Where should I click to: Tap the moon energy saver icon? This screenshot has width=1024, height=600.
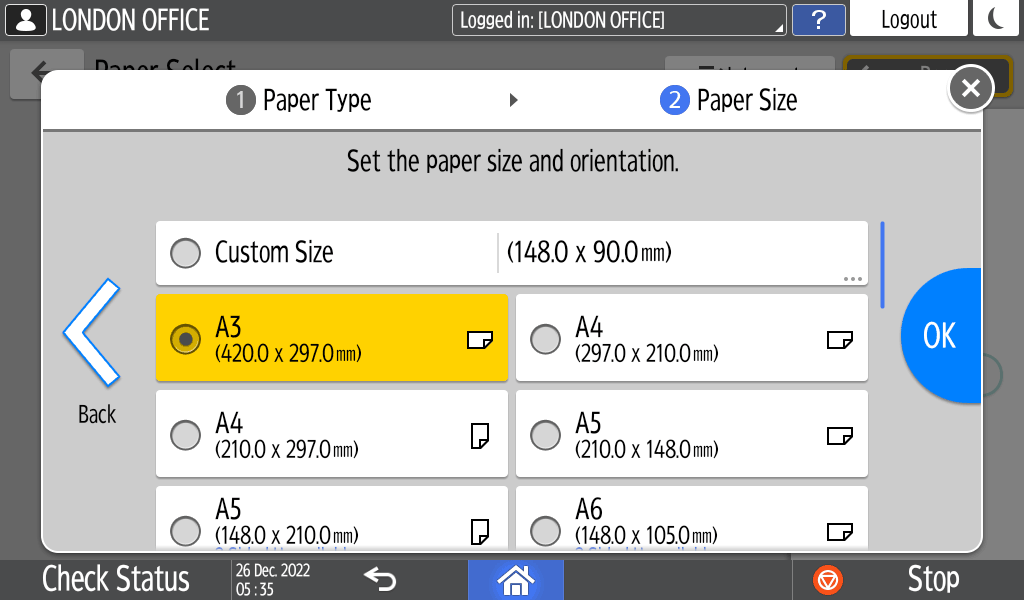click(996, 19)
